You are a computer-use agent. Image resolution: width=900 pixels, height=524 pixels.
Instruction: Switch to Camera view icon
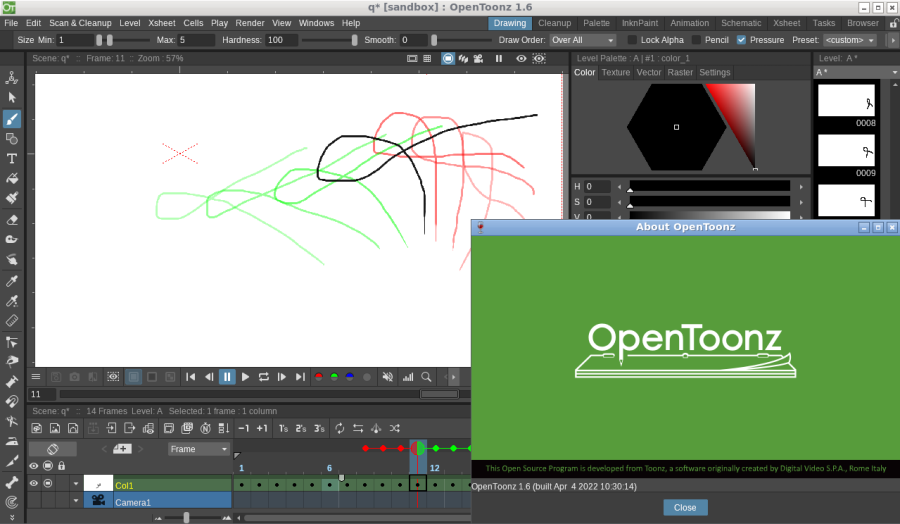478,59
